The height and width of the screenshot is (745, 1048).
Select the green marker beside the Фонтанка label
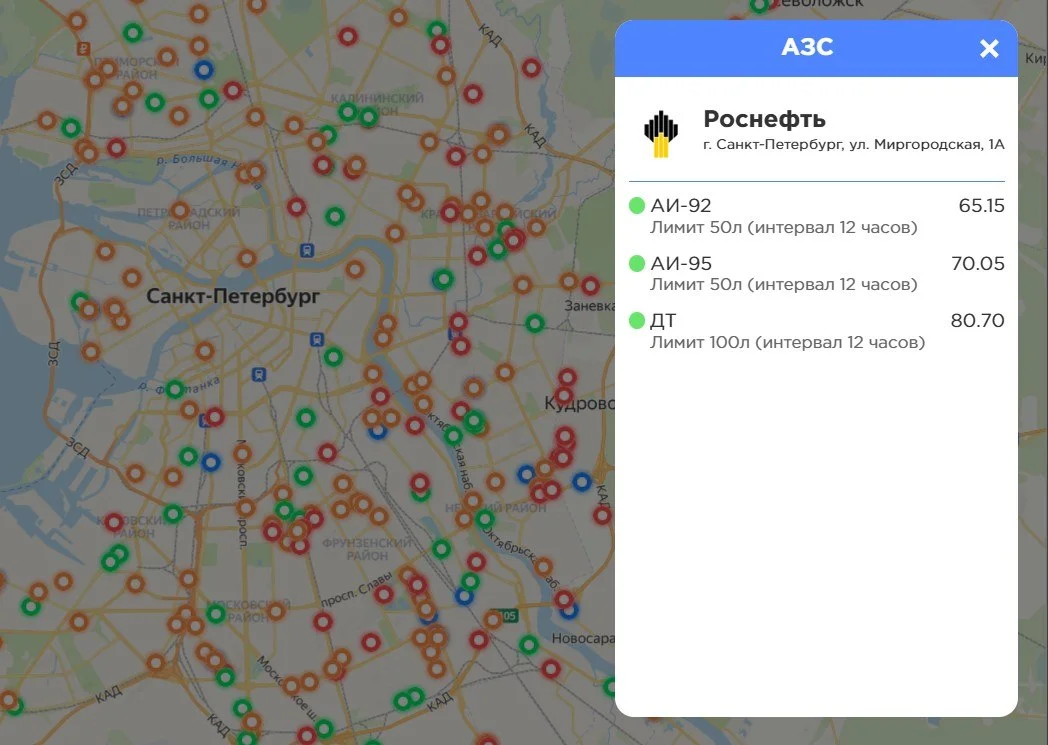pyautogui.click(x=175, y=389)
